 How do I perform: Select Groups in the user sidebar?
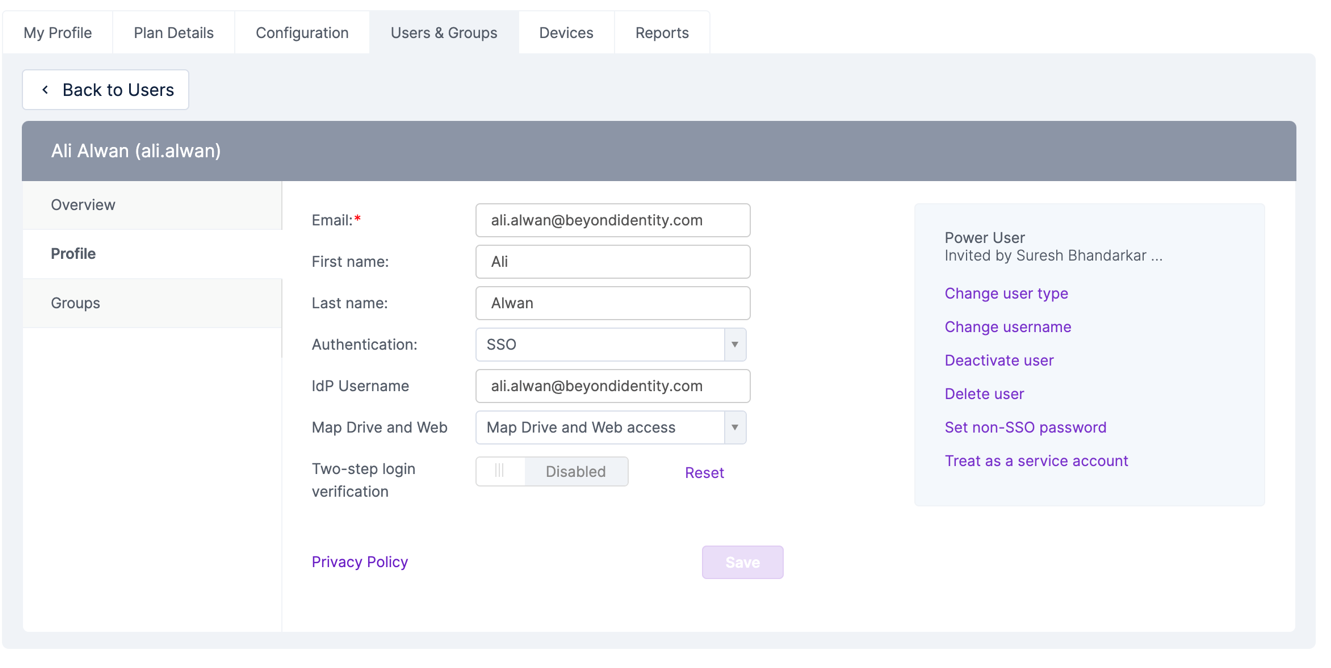76,303
